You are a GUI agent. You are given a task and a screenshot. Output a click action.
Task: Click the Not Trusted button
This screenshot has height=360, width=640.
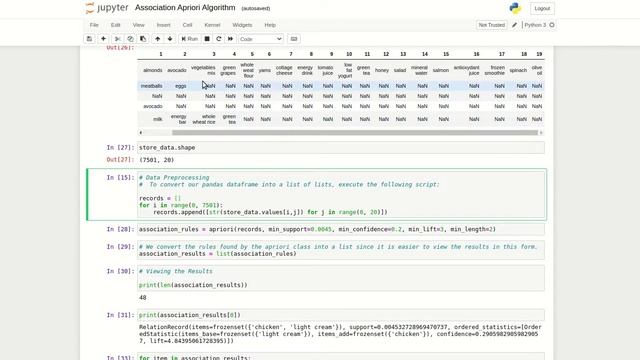491,25
